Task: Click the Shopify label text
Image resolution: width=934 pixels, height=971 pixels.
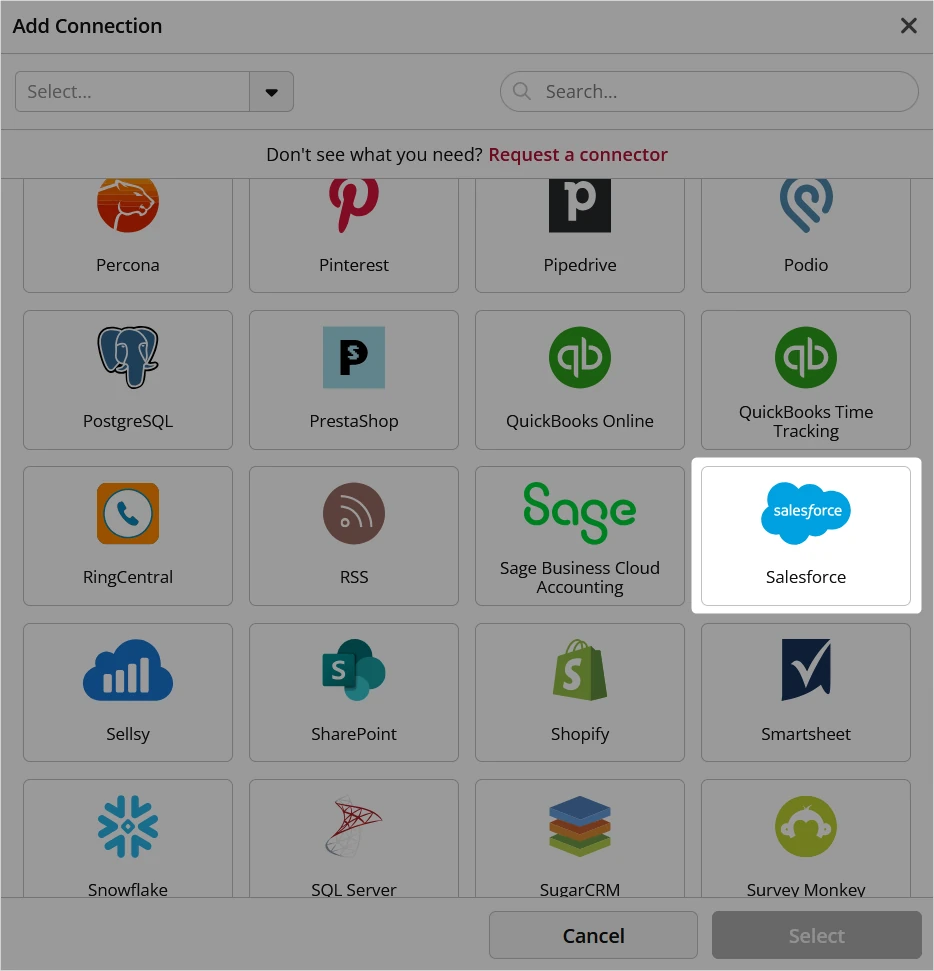Action: click(580, 734)
